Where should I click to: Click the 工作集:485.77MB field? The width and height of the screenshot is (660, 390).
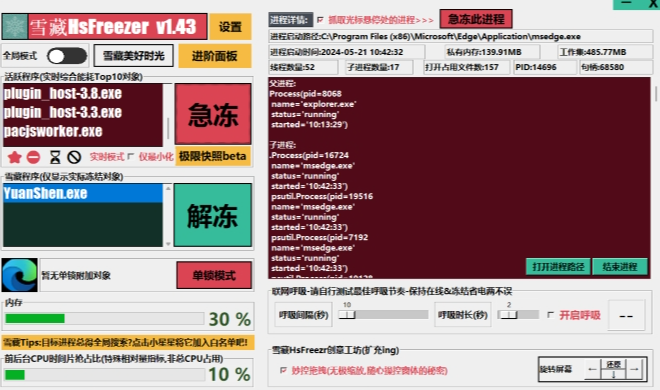coord(605,52)
